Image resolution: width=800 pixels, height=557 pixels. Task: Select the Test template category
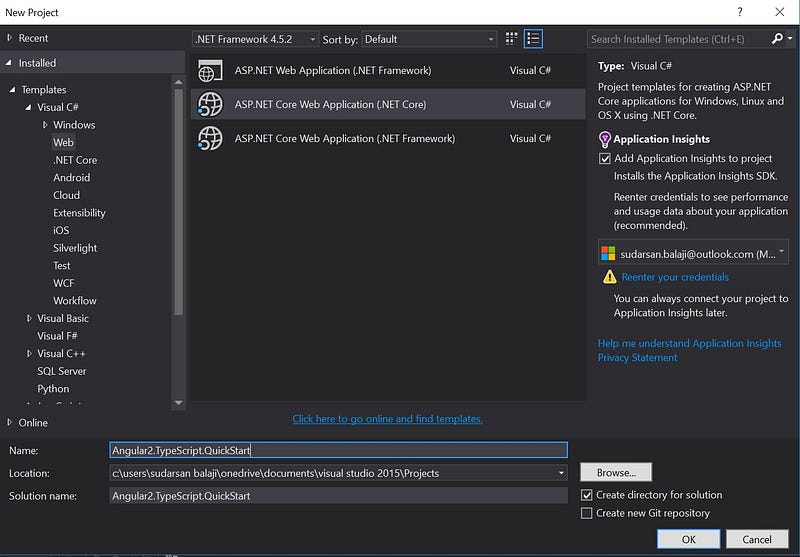62,266
